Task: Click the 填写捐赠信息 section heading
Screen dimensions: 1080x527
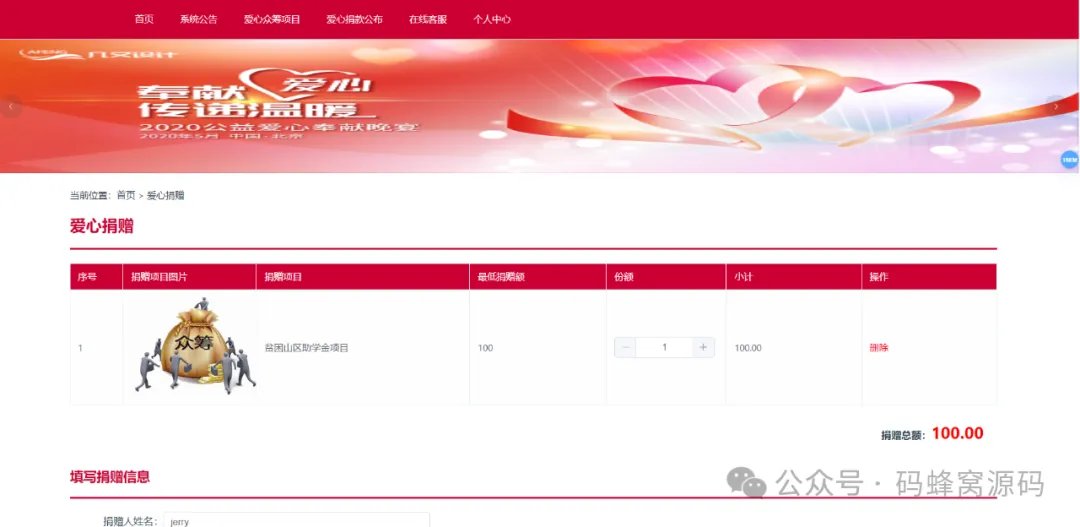Action: [x=110, y=476]
